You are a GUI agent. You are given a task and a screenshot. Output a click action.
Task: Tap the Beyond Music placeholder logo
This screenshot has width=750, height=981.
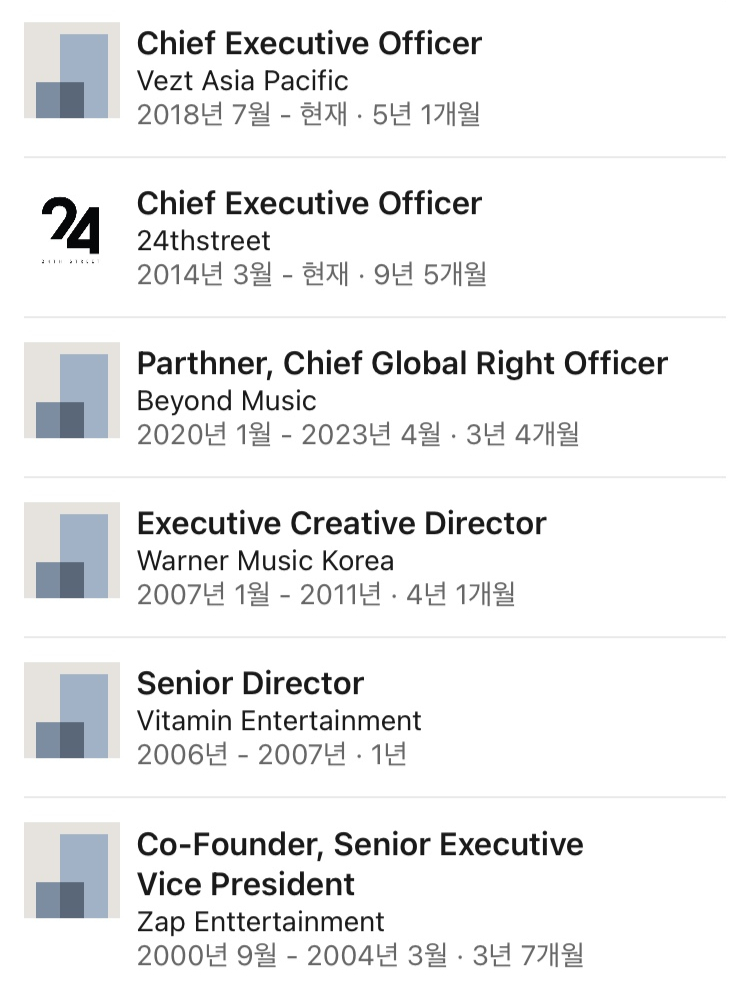[72, 390]
